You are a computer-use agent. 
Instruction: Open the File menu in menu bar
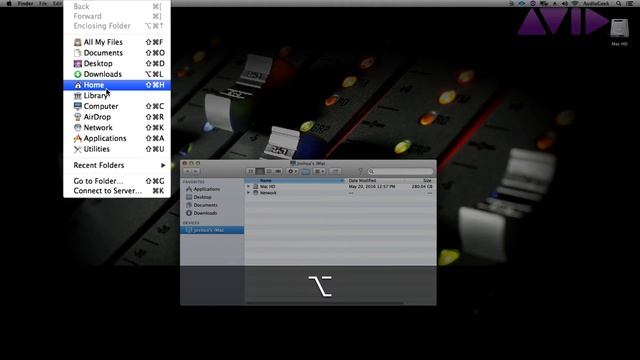pos(43,3)
